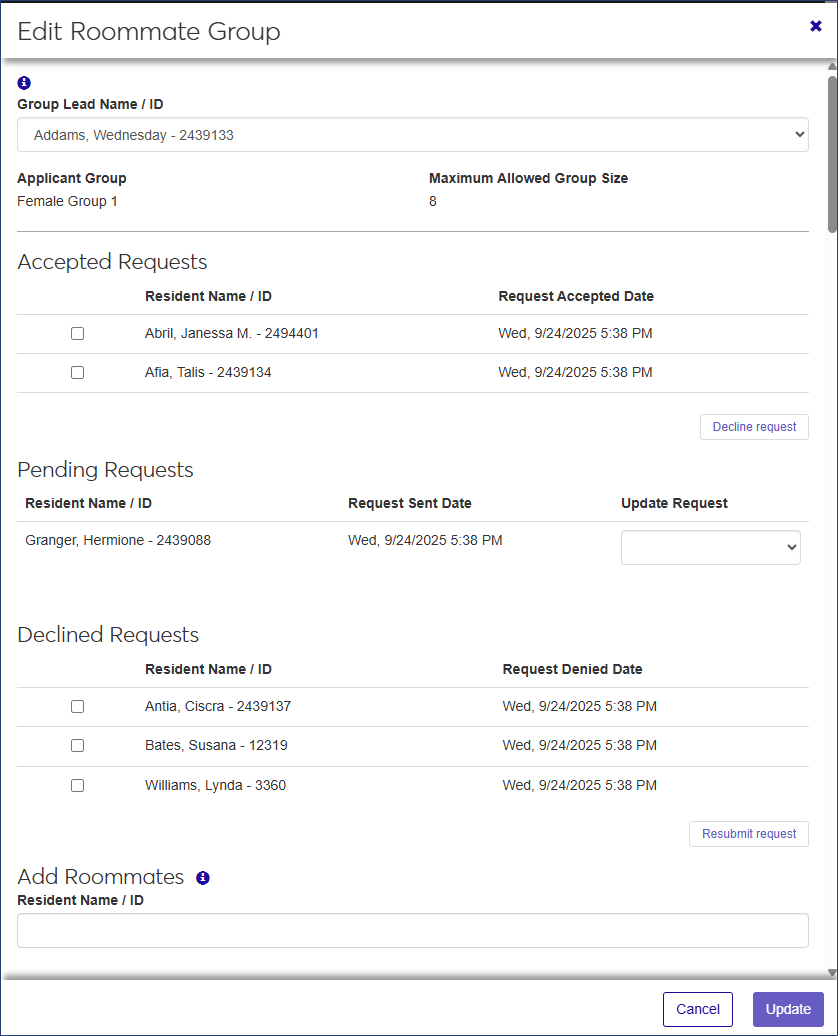Tick the Antia, Ciscra checkbox
This screenshot has height=1036, width=838.
77,707
